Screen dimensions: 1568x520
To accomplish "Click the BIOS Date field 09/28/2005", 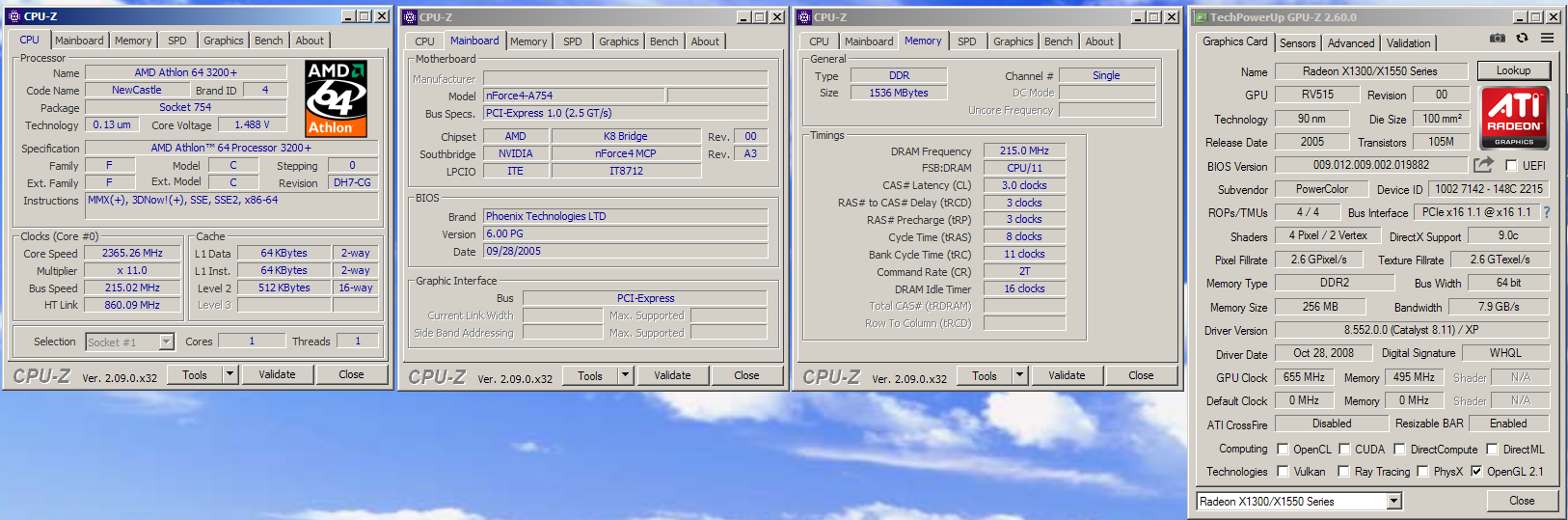I will [x=626, y=251].
